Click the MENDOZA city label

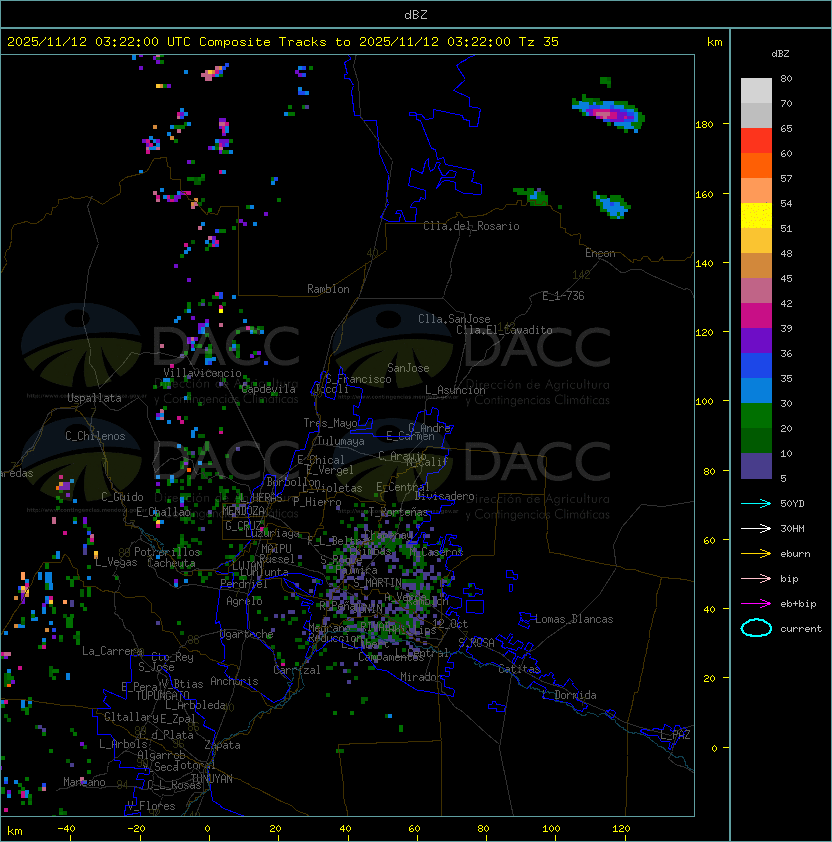point(243,510)
